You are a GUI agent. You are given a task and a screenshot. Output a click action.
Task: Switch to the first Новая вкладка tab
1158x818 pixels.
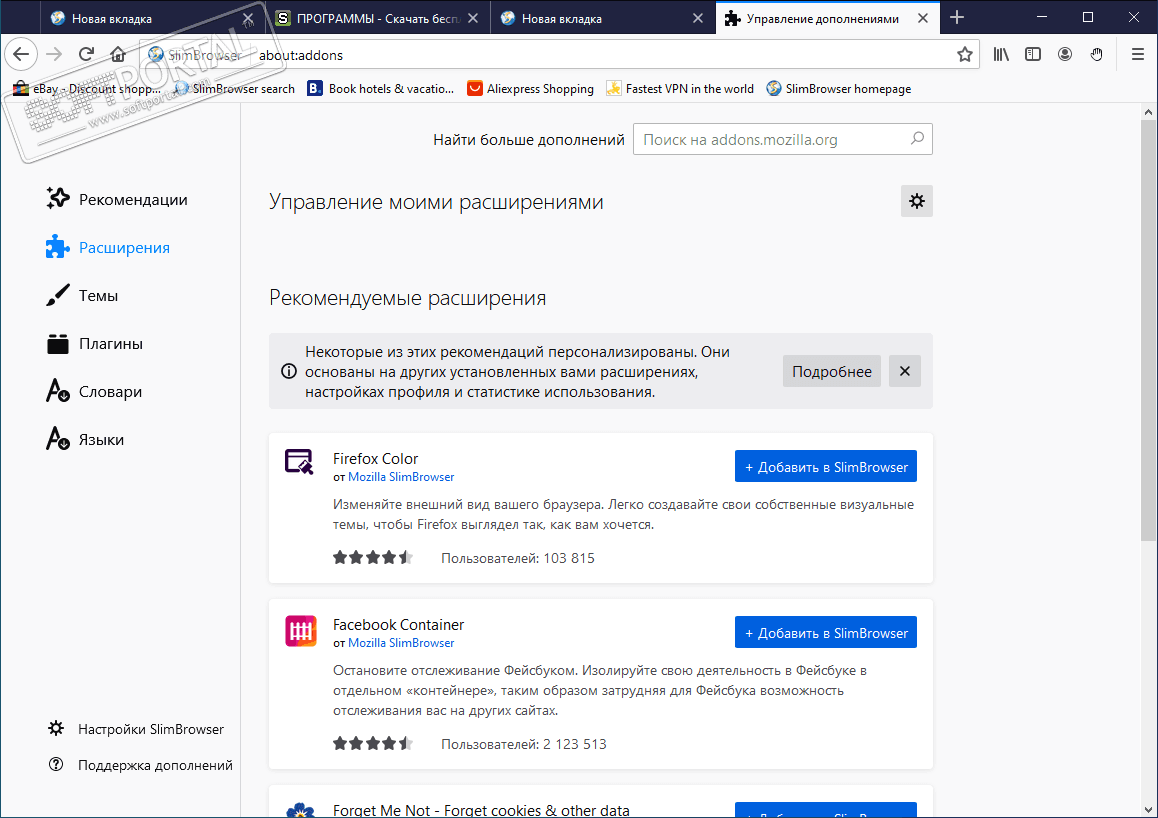[x=153, y=18]
